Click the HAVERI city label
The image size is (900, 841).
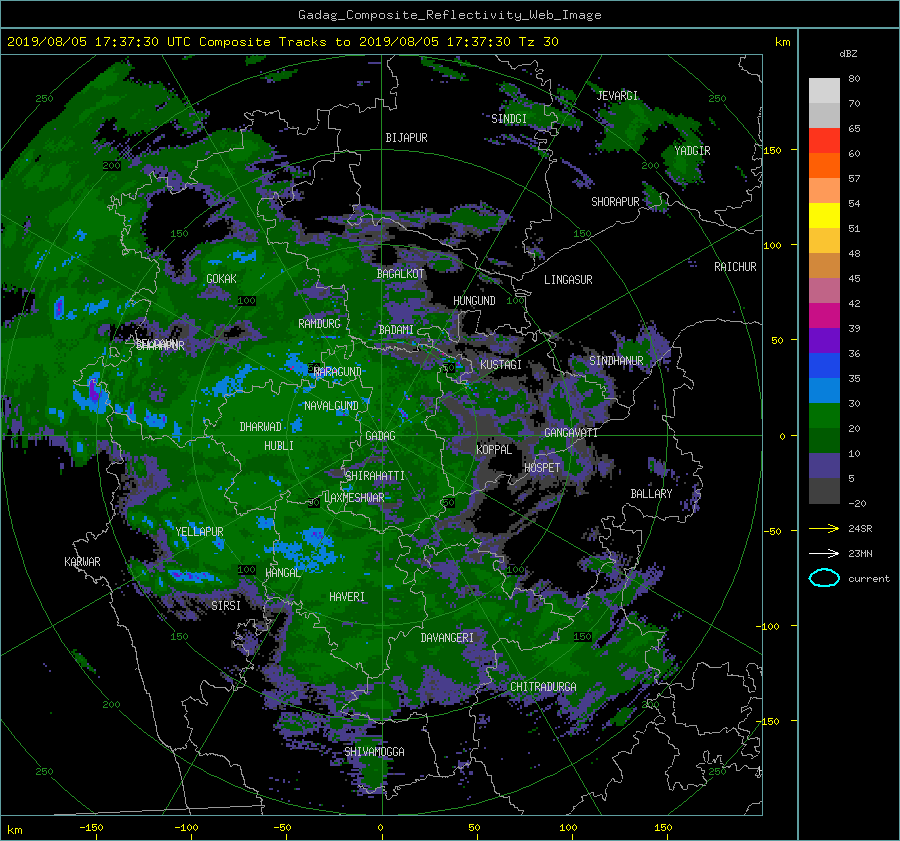347,597
